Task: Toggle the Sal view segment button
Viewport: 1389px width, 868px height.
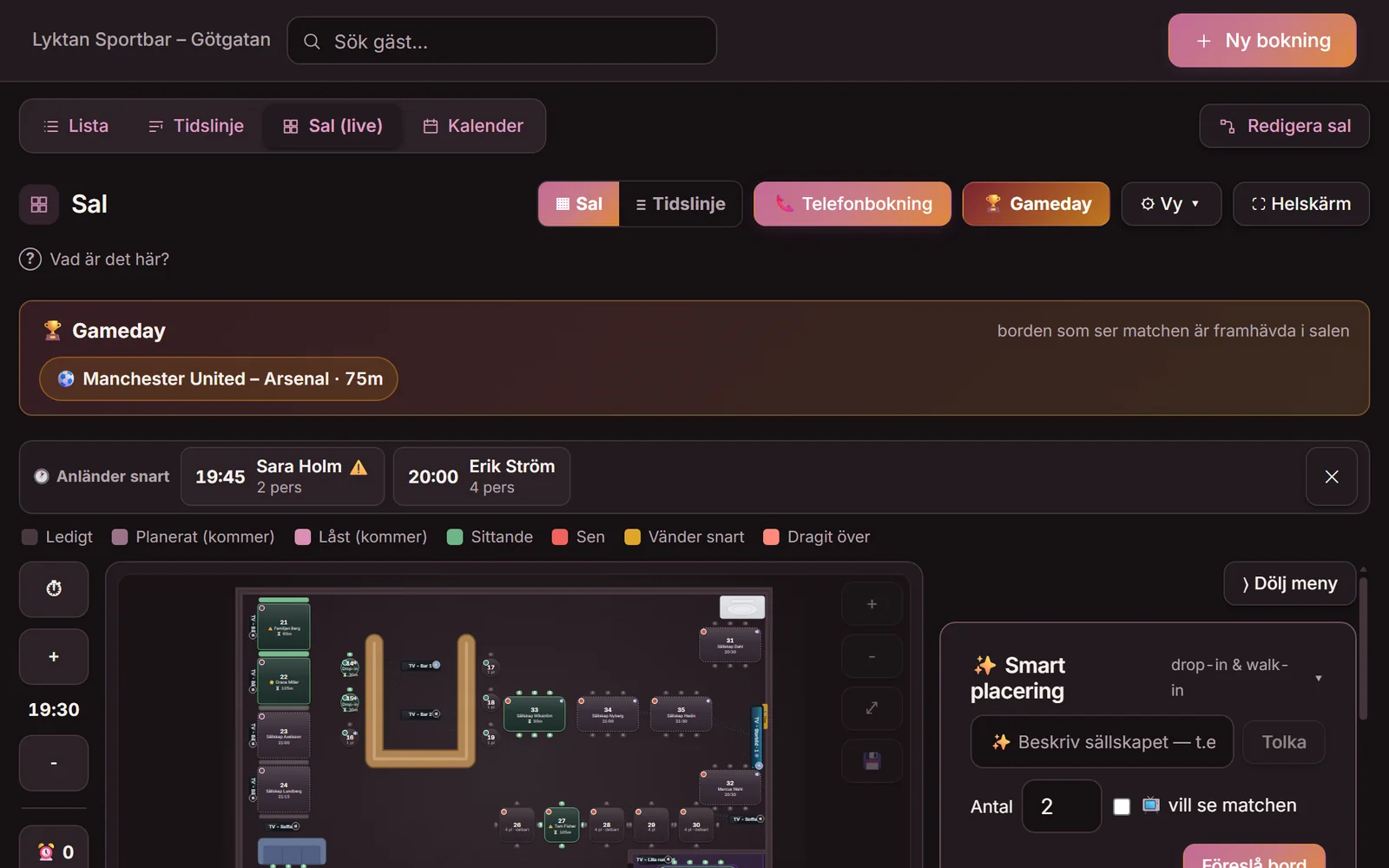Action: [x=579, y=204]
